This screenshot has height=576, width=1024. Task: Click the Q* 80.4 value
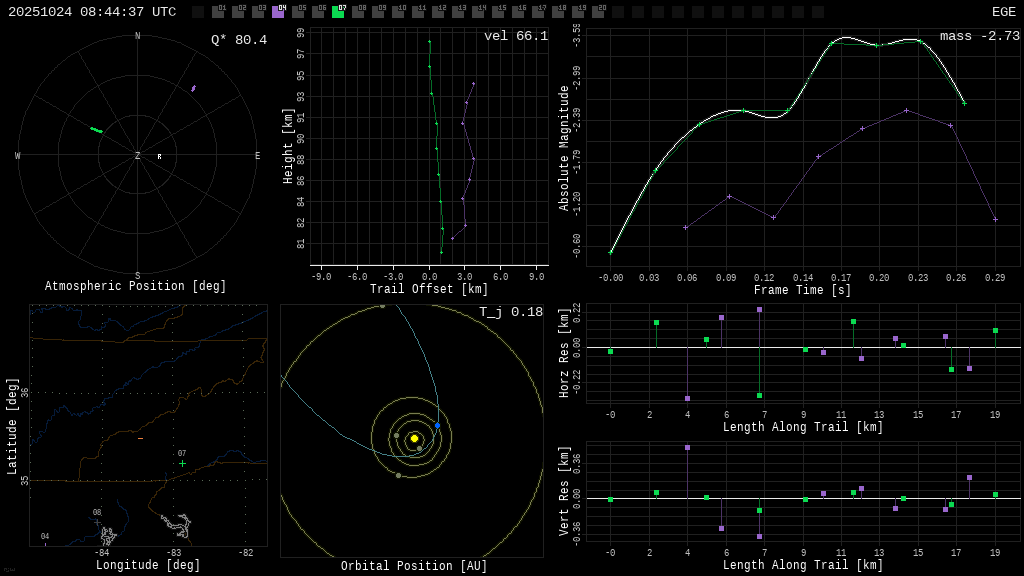[x=238, y=40]
